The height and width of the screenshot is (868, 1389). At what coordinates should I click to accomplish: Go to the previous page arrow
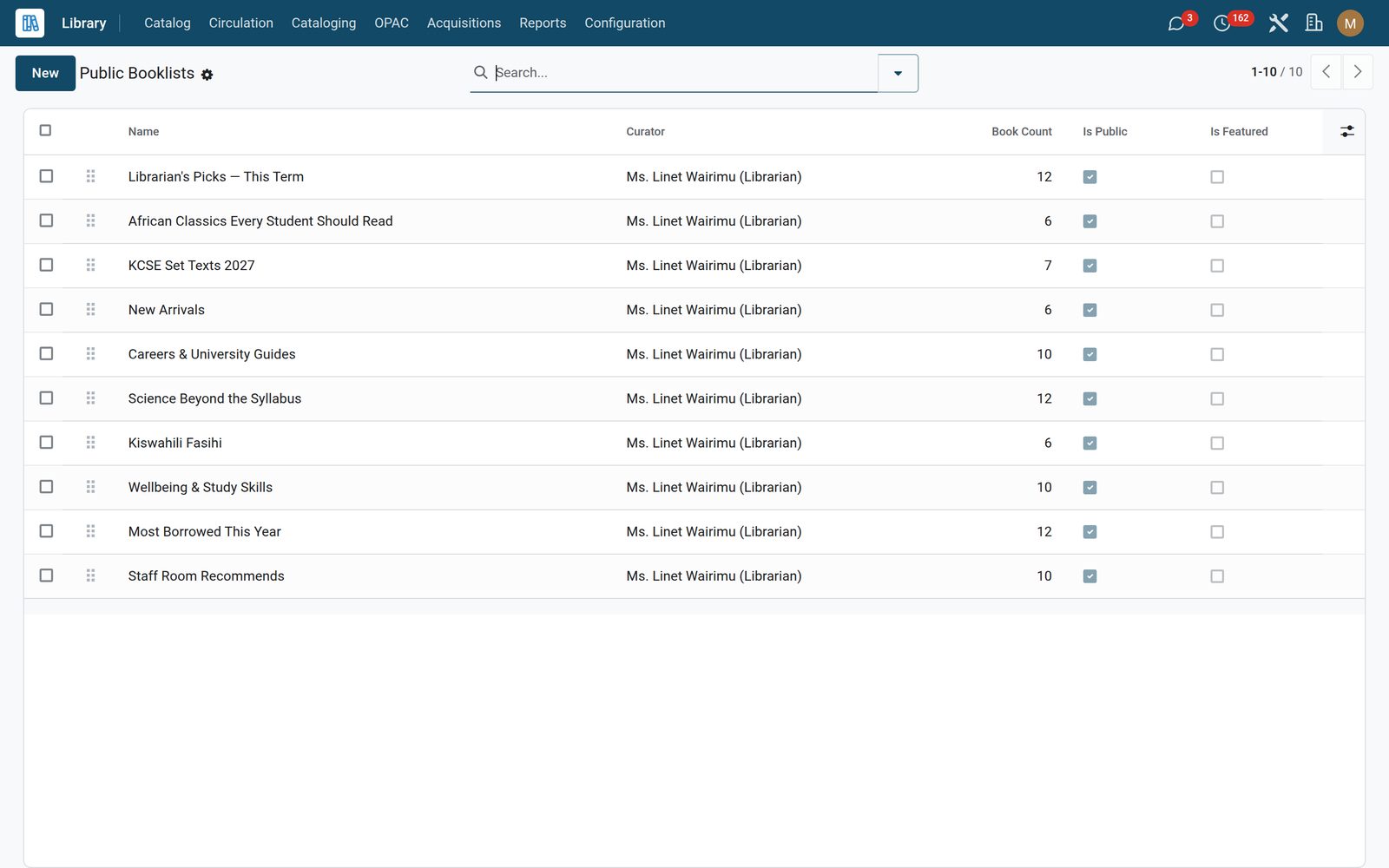pyautogui.click(x=1326, y=72)
